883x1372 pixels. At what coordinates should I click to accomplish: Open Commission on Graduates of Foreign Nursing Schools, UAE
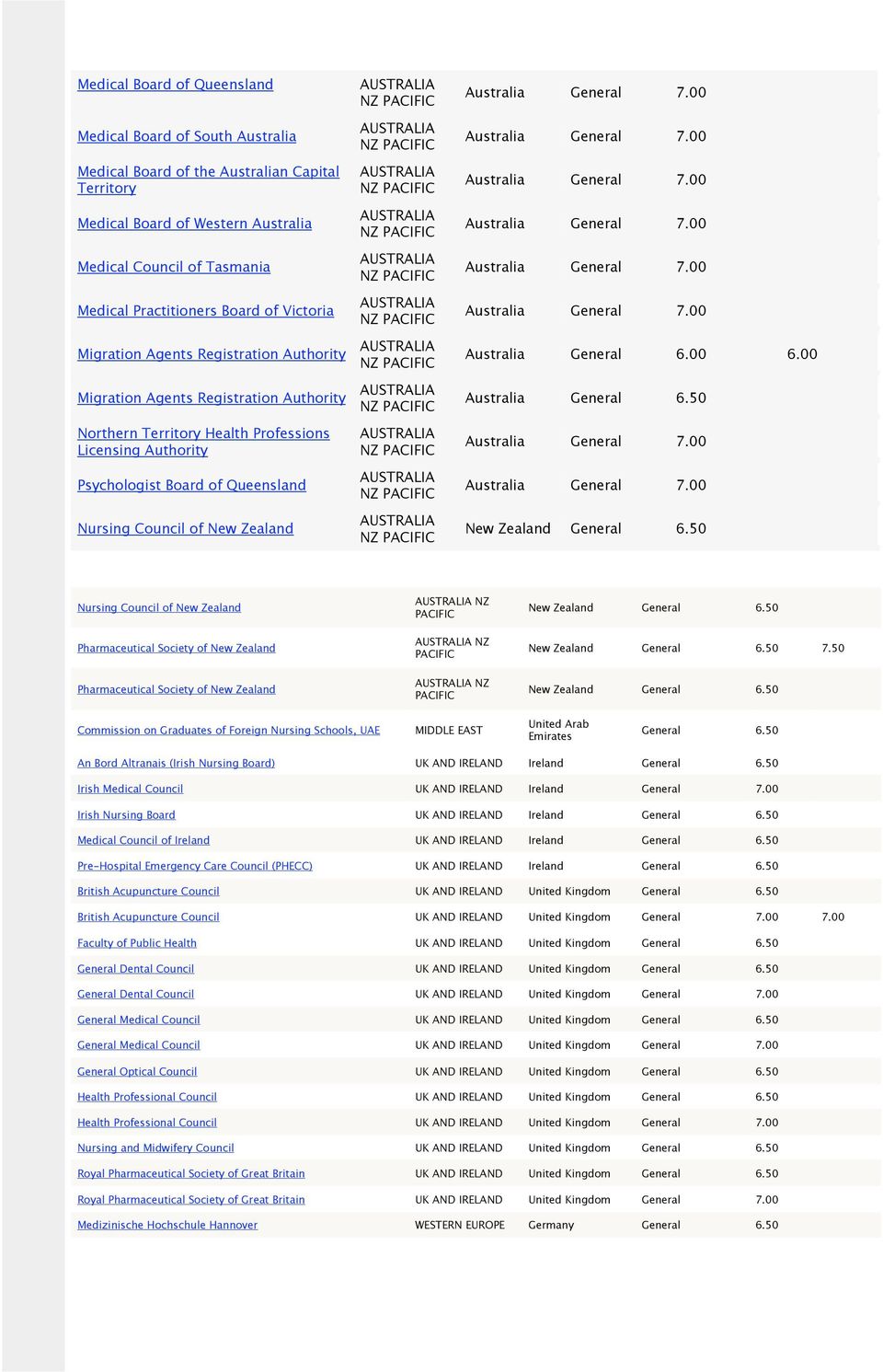coord(228,731)
